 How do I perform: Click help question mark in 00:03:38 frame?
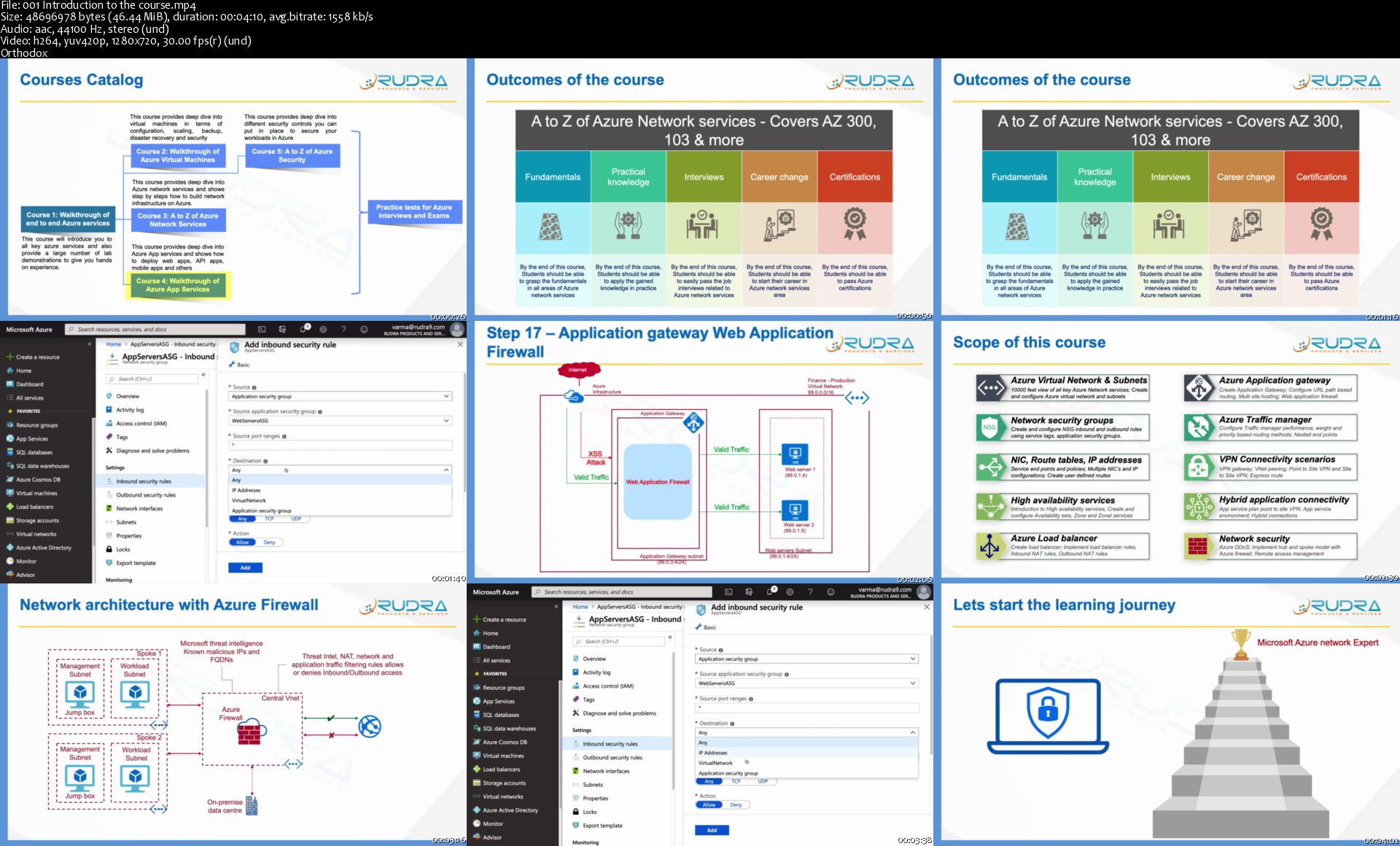(x=810, y=592)
